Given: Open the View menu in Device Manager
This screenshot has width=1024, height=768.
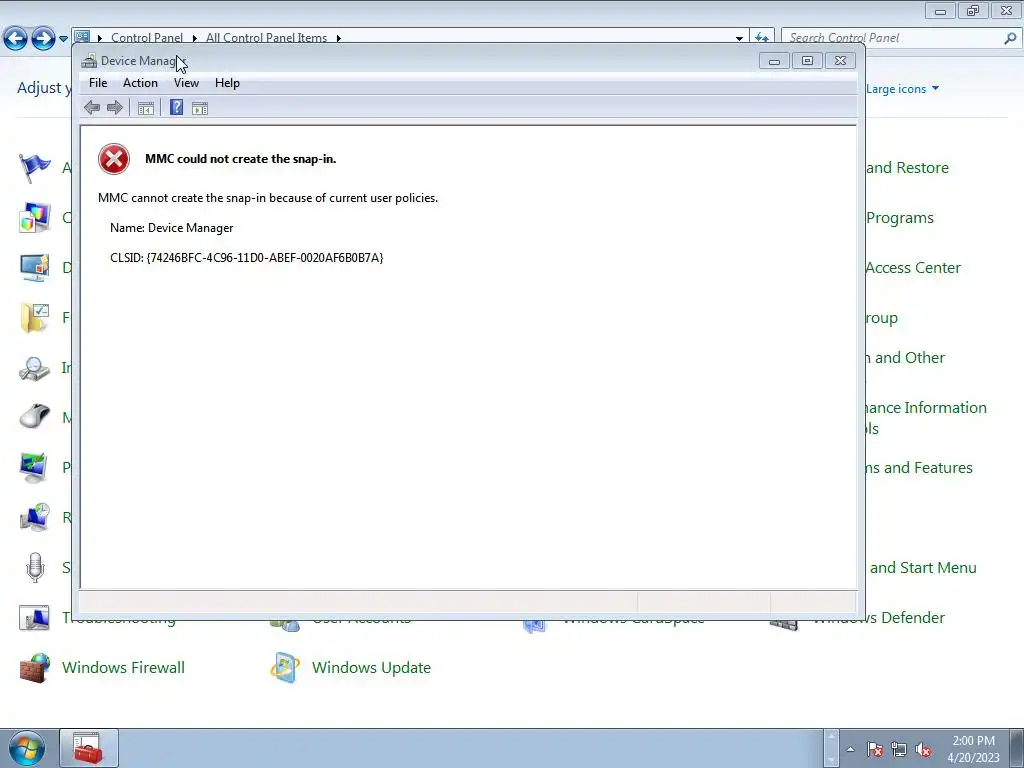Looking at the screenshot, I should [186, 83].
